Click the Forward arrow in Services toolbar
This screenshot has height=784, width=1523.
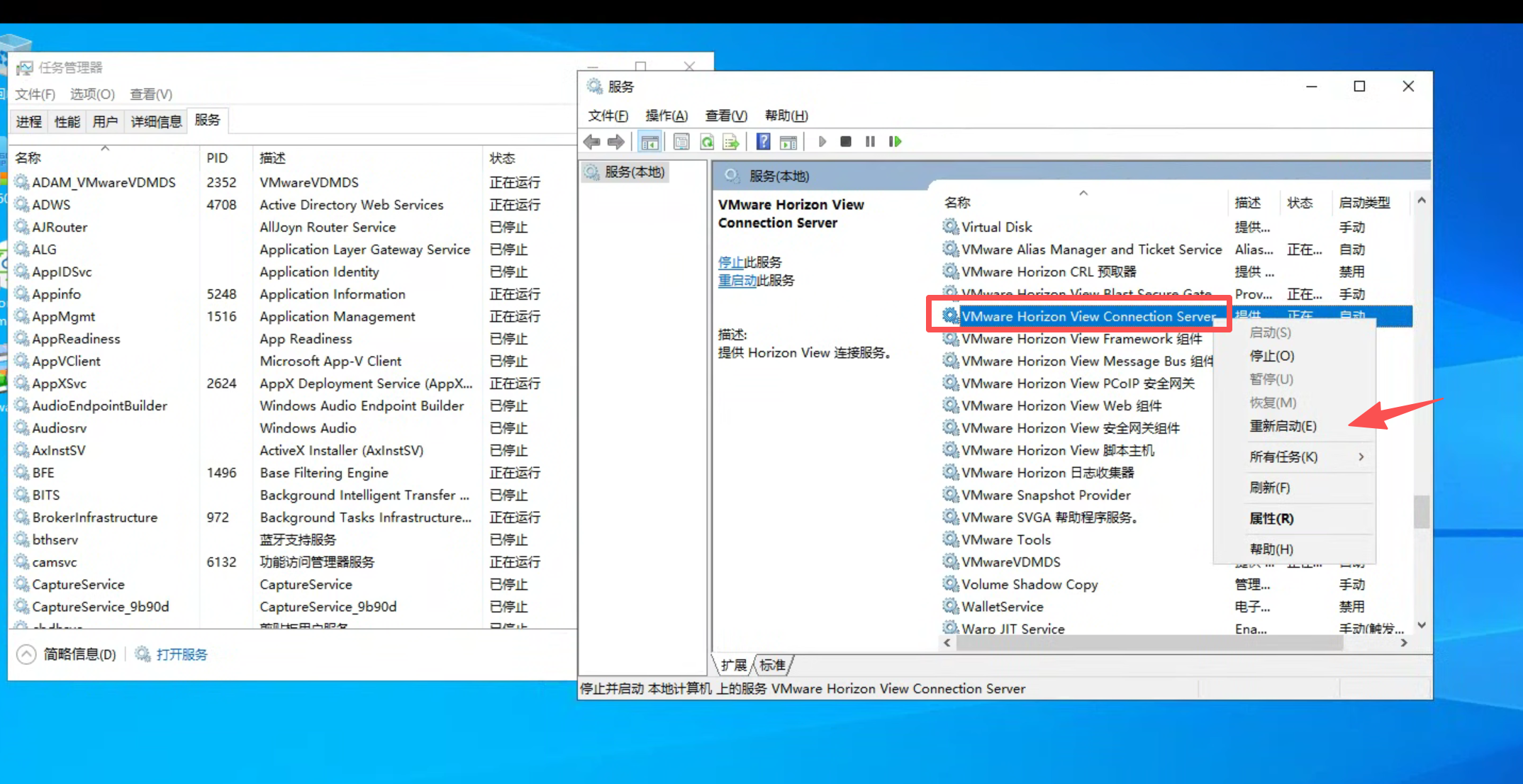[x=616, y=142]
